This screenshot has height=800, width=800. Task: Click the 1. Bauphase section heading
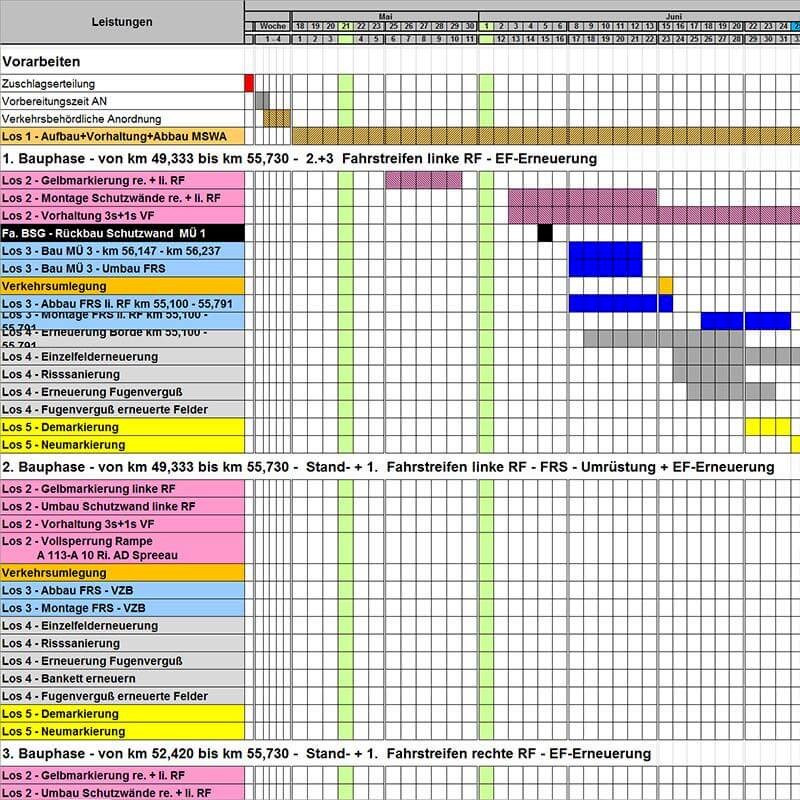pos(299,159)
